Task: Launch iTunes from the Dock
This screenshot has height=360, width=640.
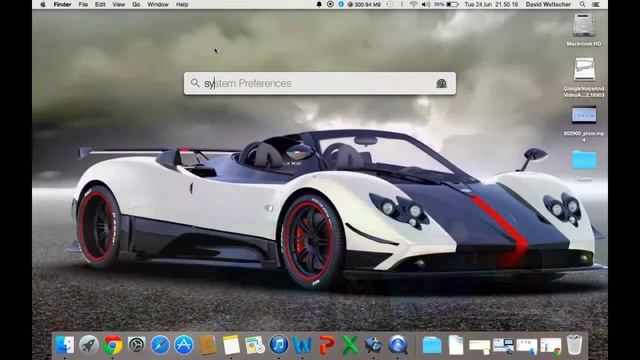Action: pos(279,345)
